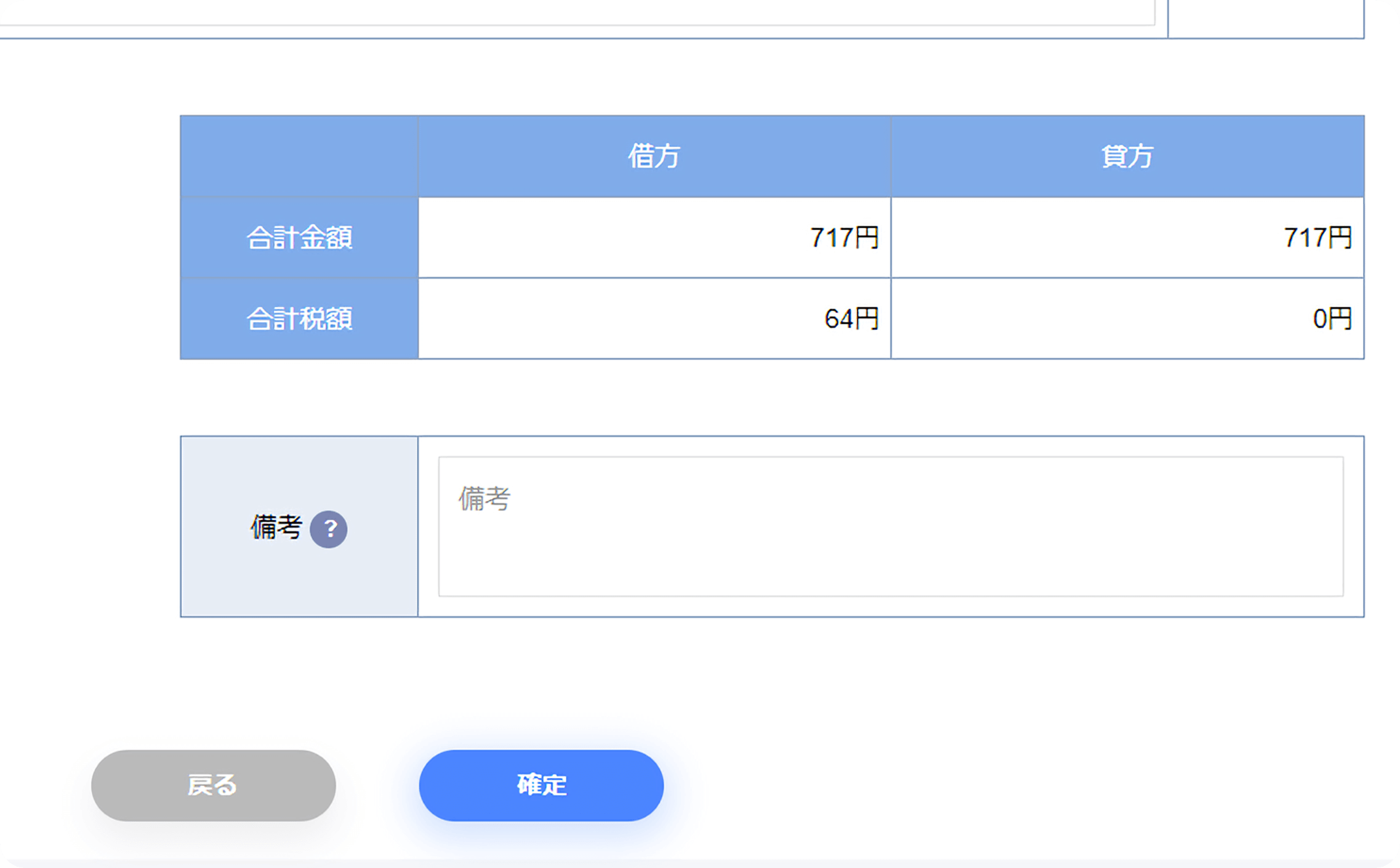The height and width of the screenshot is (868, 1400).
Task: Click the 合計税額 row header
Action: point(299,319)
